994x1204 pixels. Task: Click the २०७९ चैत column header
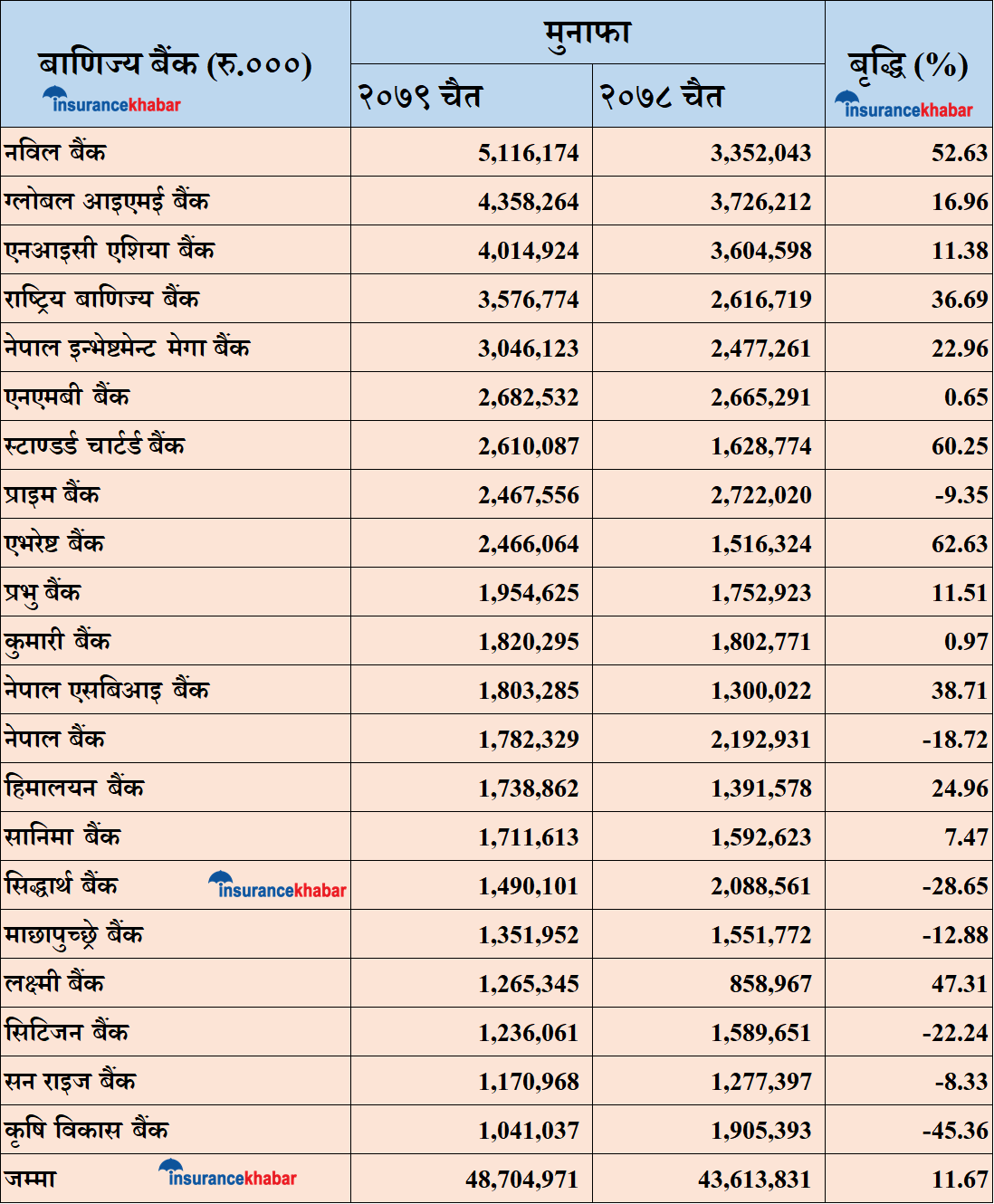click(420, 96)
